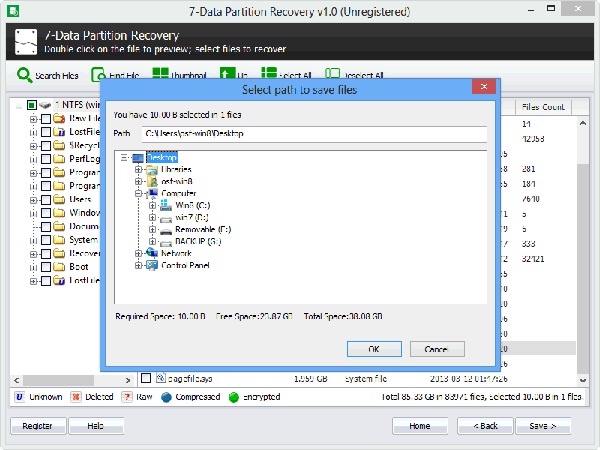Check the Raw Files folder checkbox

tap(46, 119)
